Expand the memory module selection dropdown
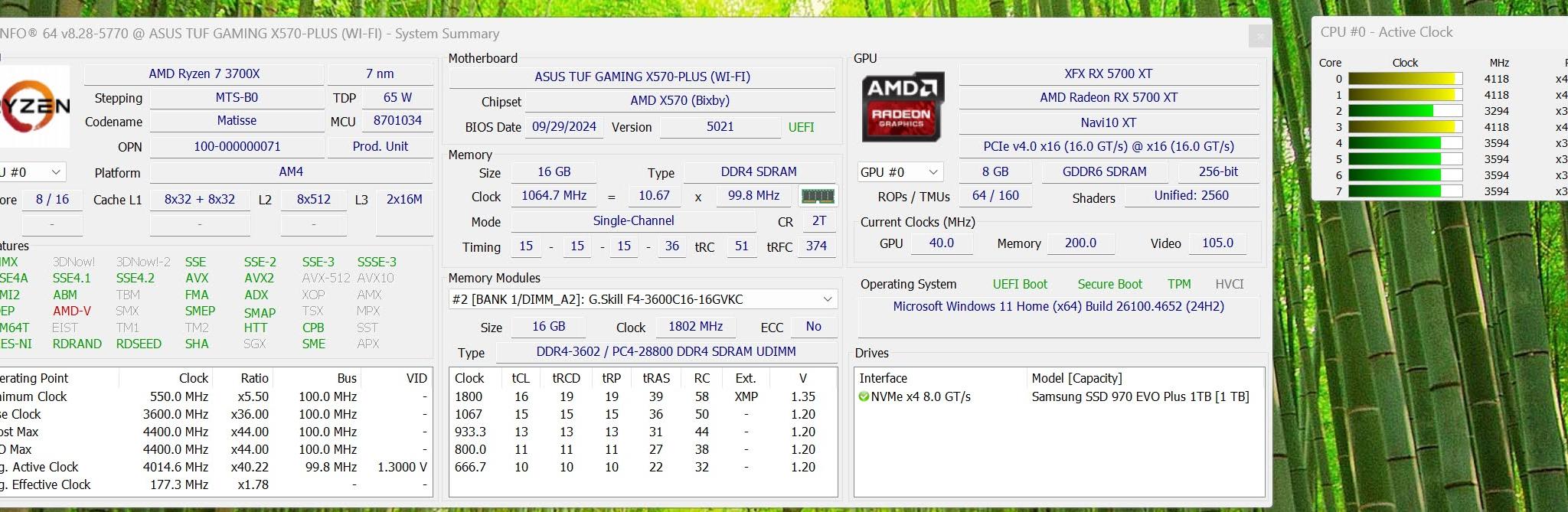The image size is (1568, 512). (643, 299)
